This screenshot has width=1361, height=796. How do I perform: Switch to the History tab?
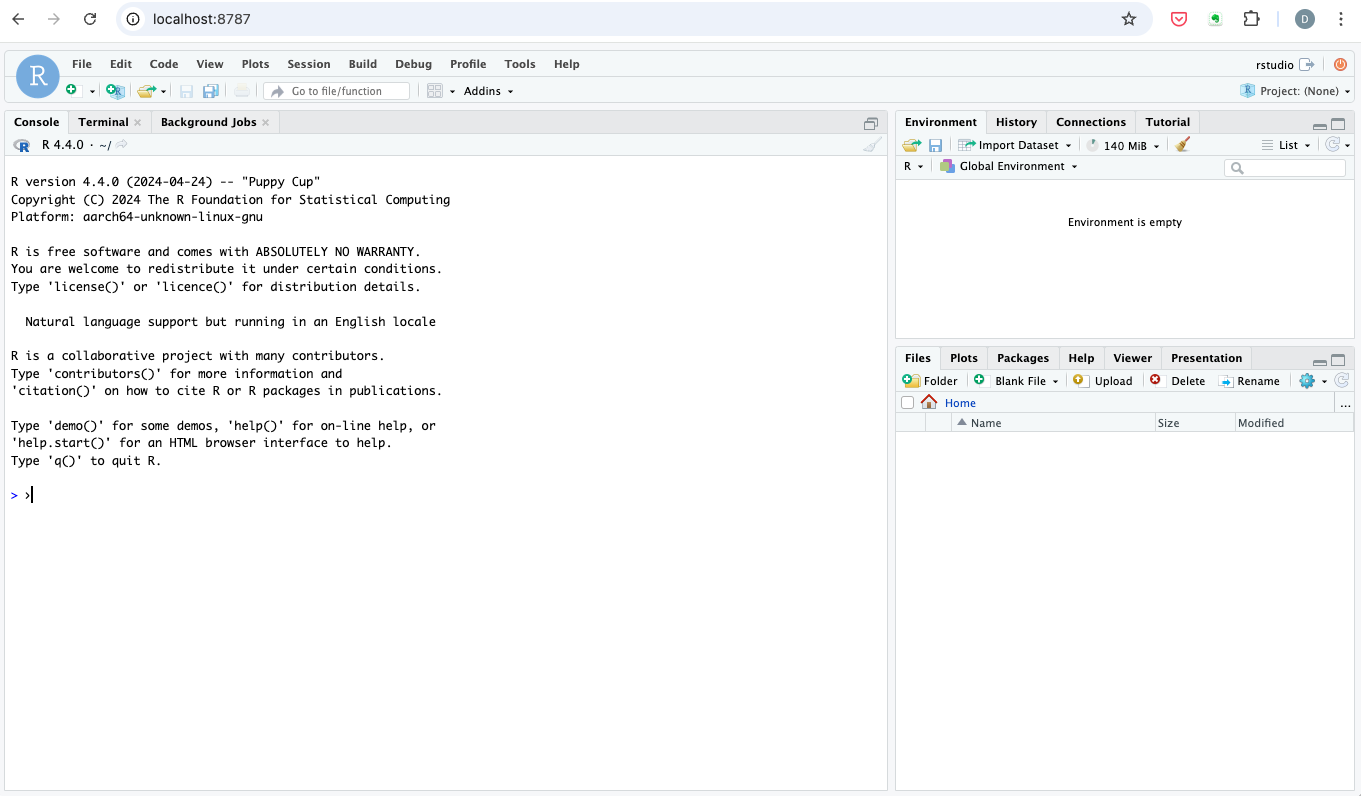click(1016, 122)
